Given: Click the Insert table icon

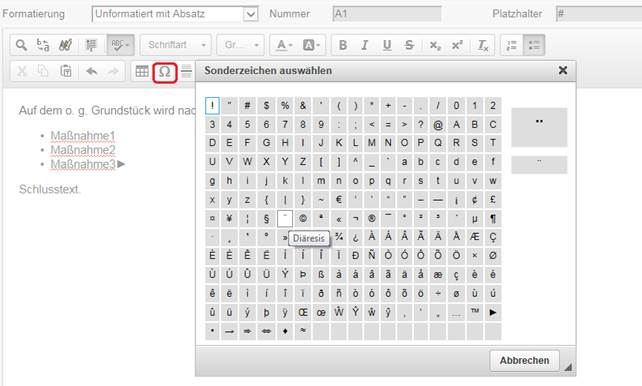Looking at the screenshot, I should point(142,72).
